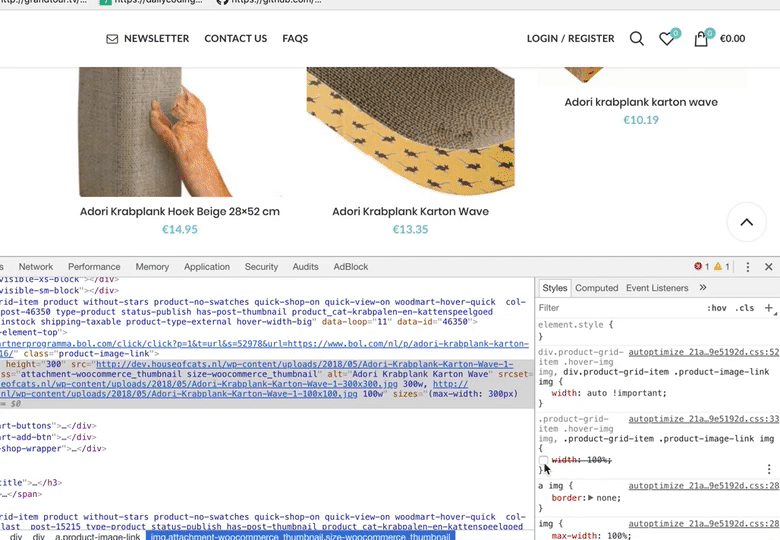Open the wishlist heart icon
This screenshot has height=540, width=780.
(x=667, y=39)
